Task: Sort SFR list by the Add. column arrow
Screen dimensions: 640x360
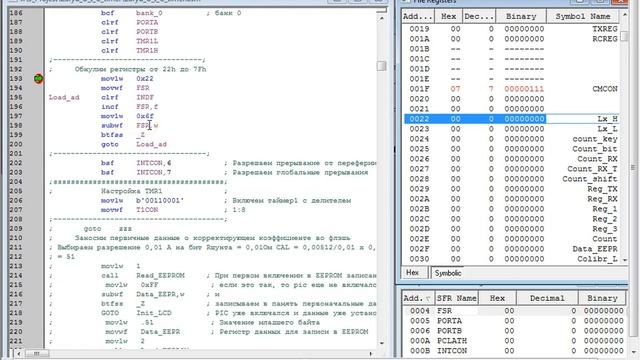Action: point(428,298)
